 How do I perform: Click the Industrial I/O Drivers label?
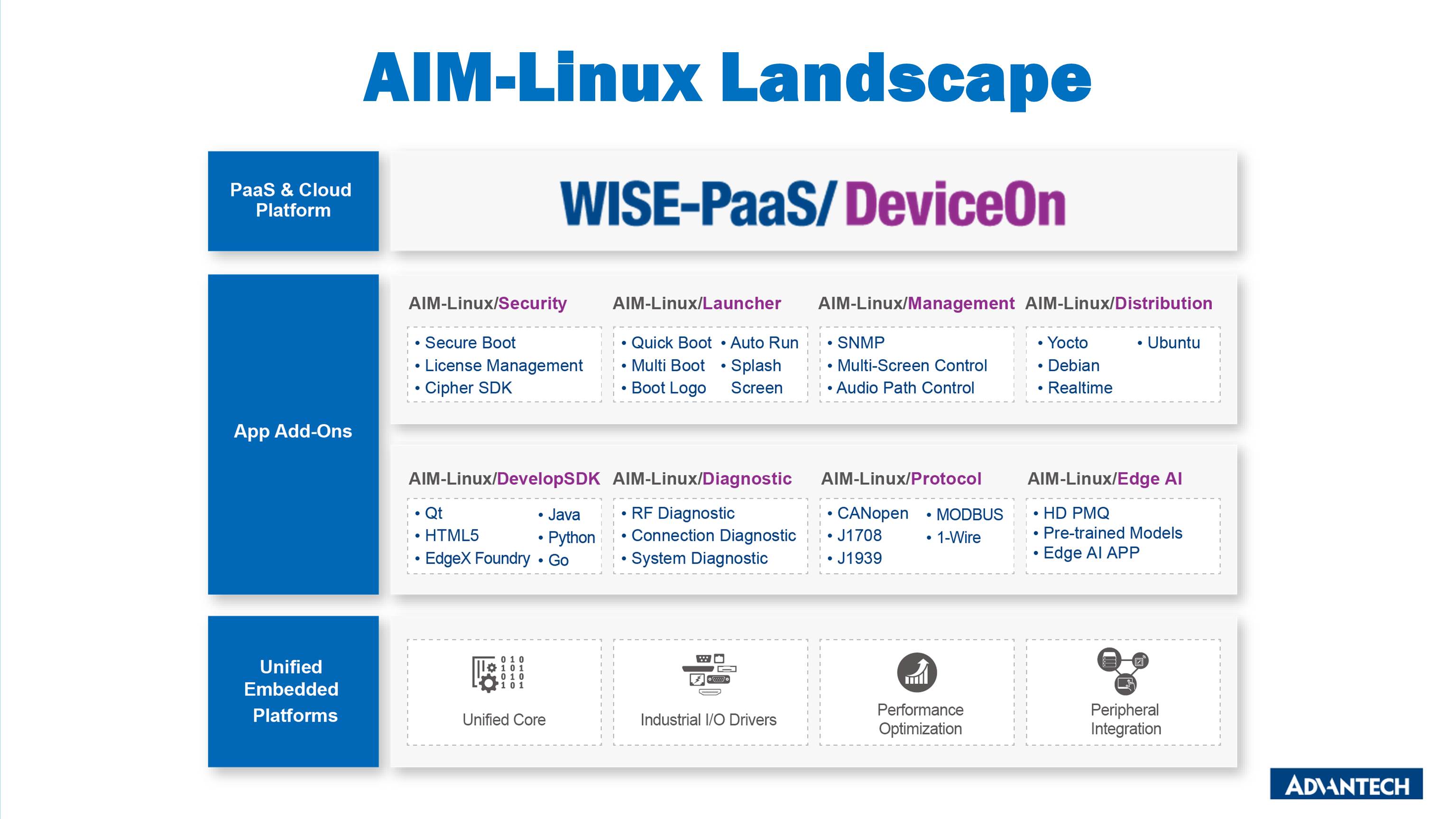708,719
